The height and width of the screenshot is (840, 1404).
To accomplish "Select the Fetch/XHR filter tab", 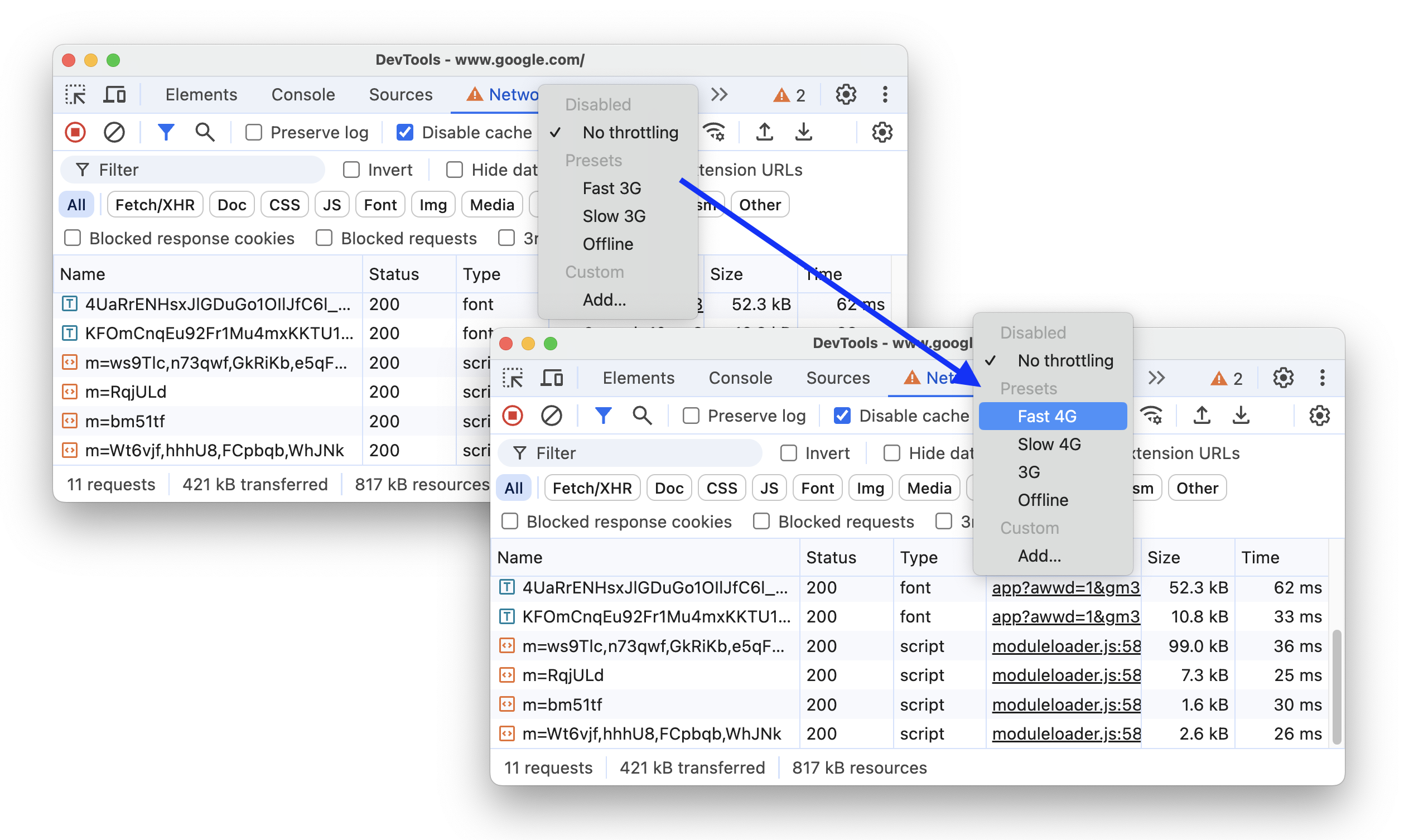I will tap(590, 488).
